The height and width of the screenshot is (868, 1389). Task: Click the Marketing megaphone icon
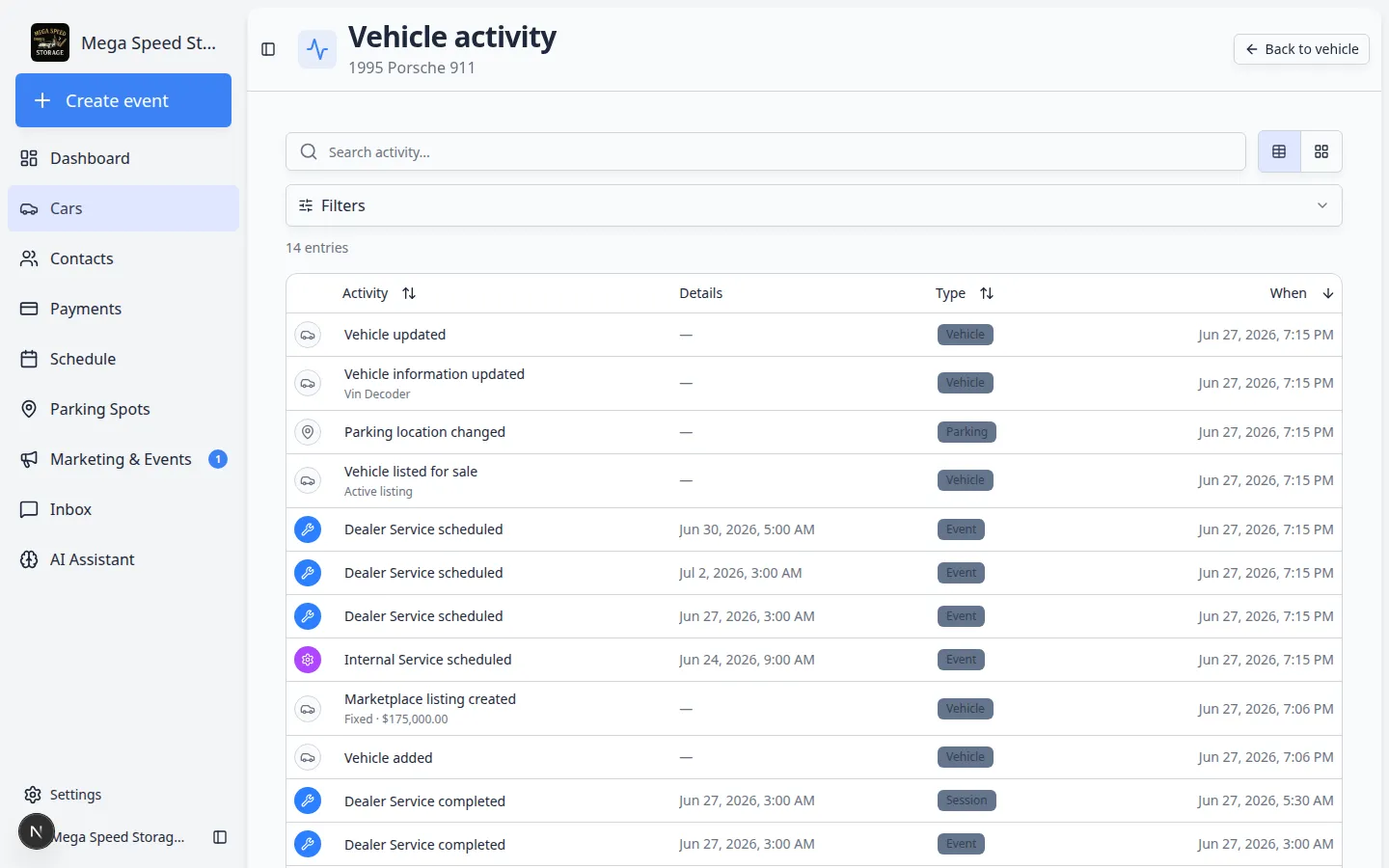pyautogui.click(x=29, y=459)
